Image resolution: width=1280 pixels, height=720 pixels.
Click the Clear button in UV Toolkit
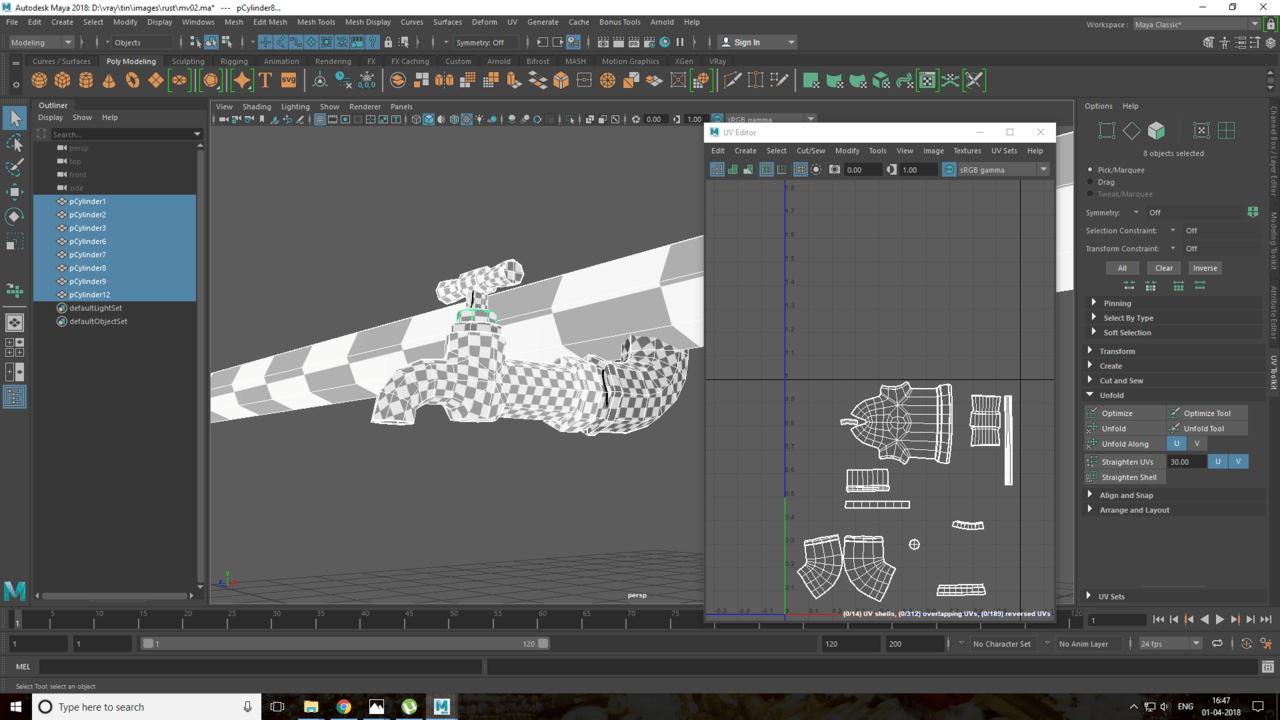tap(1163, 268)
